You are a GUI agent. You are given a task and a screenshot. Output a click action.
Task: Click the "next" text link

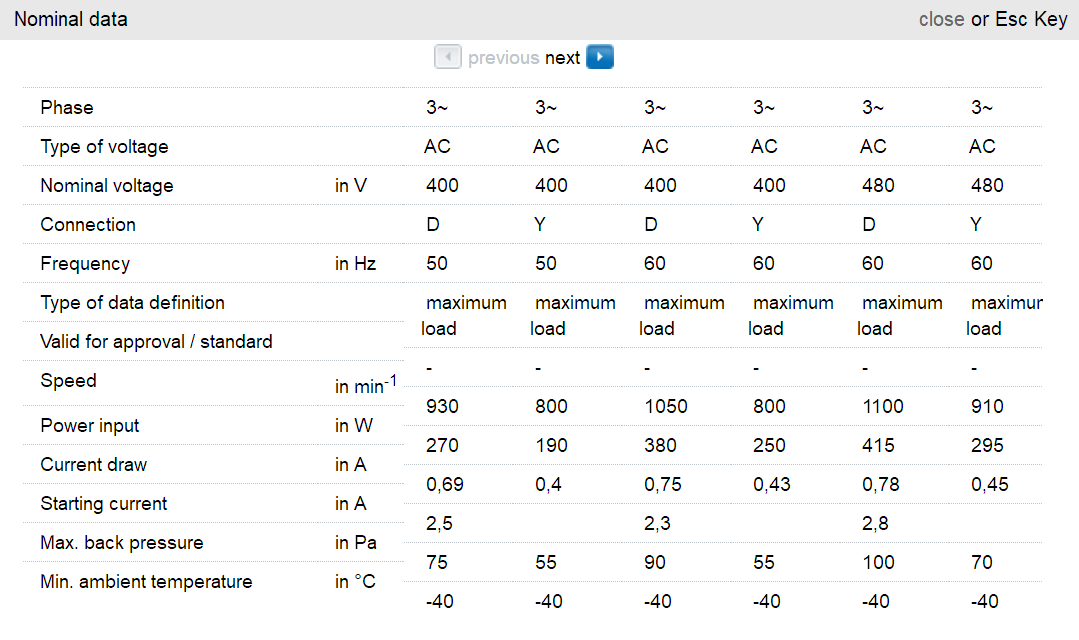click(562, 58)
